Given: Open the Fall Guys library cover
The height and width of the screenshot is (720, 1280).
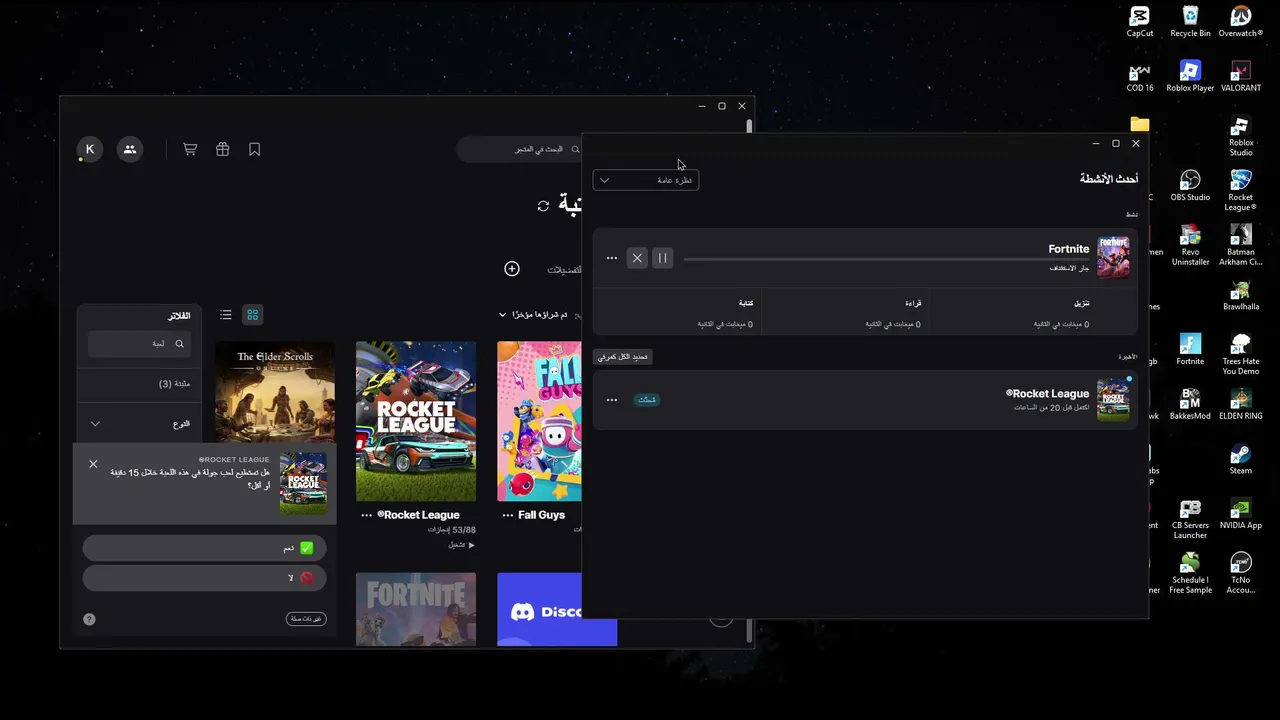Looking at the screenshot, I should (539, 421).
